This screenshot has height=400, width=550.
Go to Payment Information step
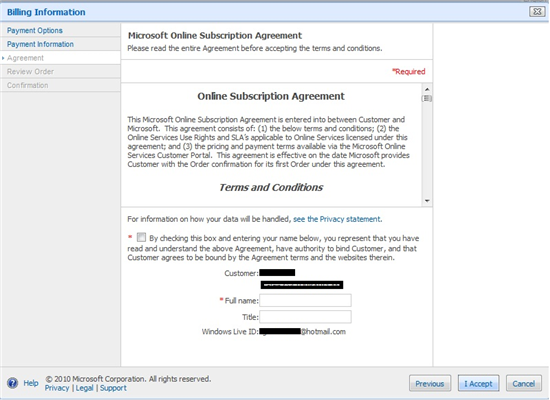click(x=40, y=44)
